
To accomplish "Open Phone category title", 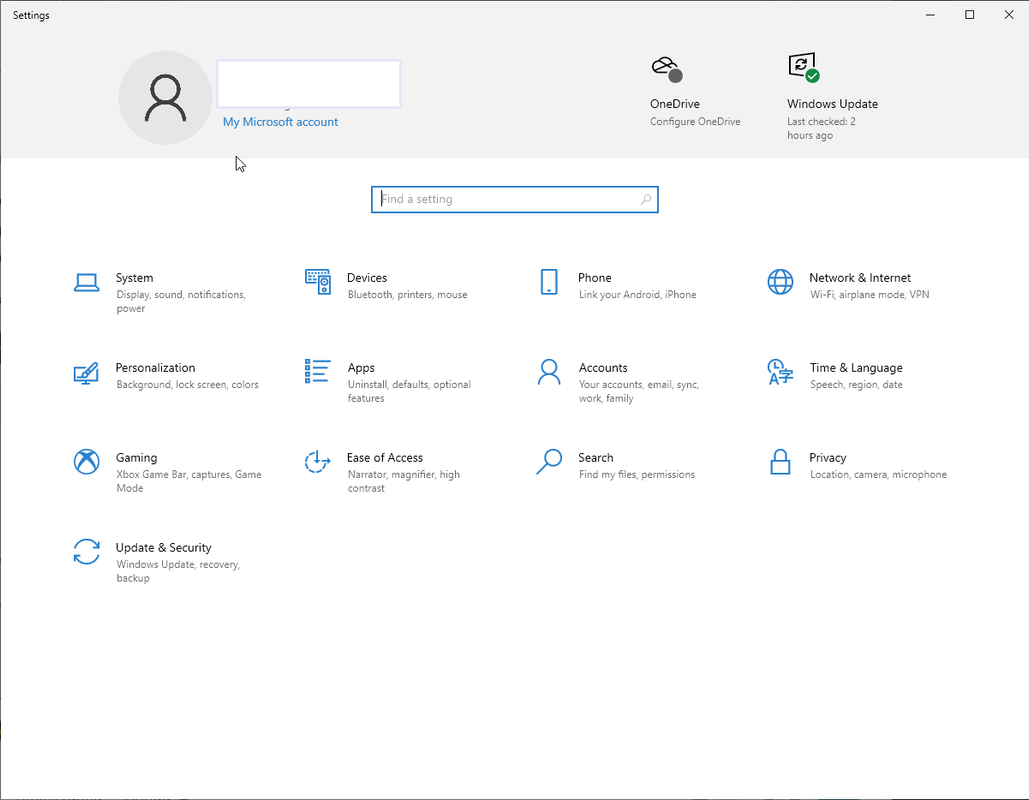I will click(x=595, y=278).
